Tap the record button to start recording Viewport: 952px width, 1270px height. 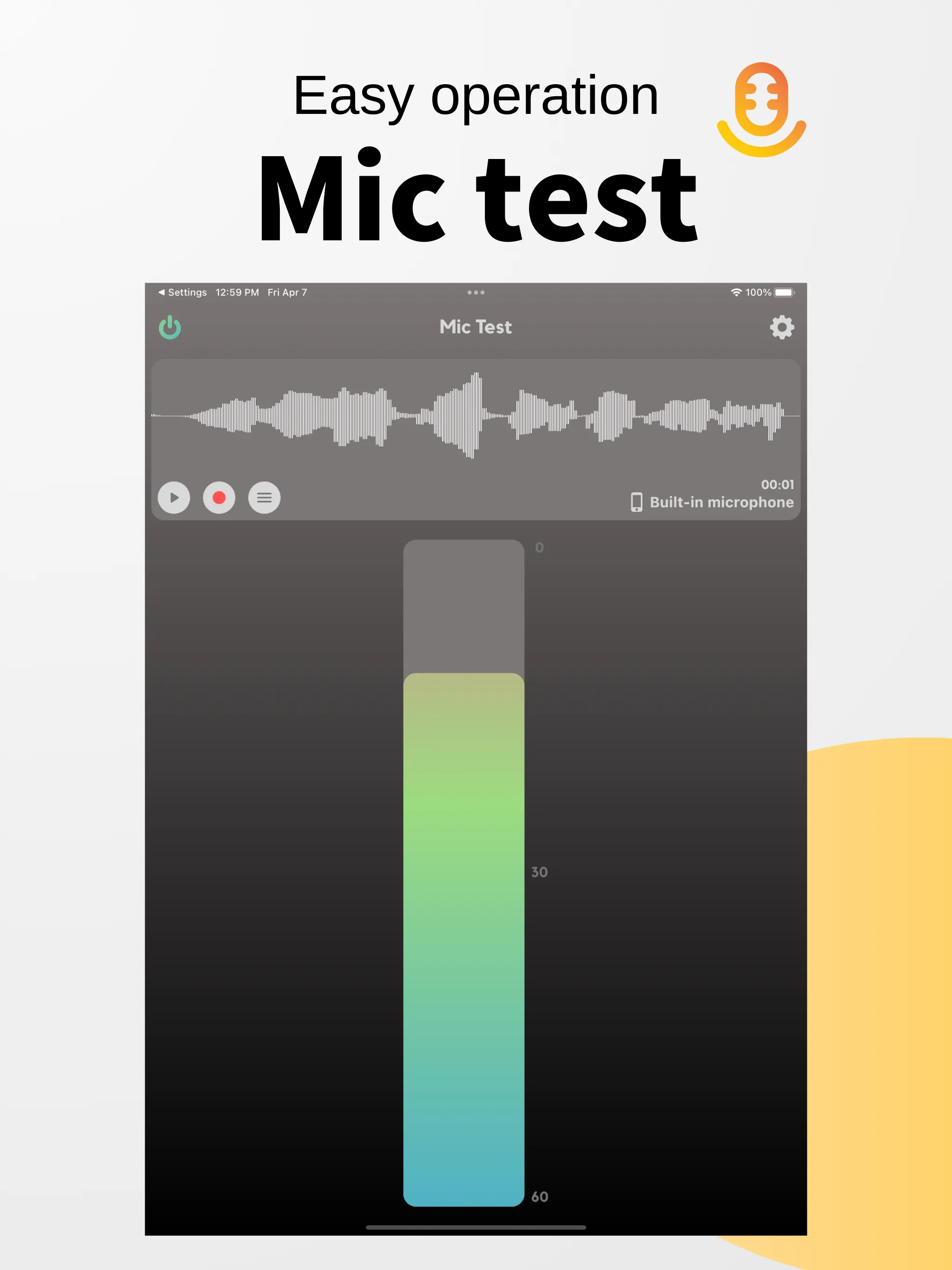[x=218, y=497]
